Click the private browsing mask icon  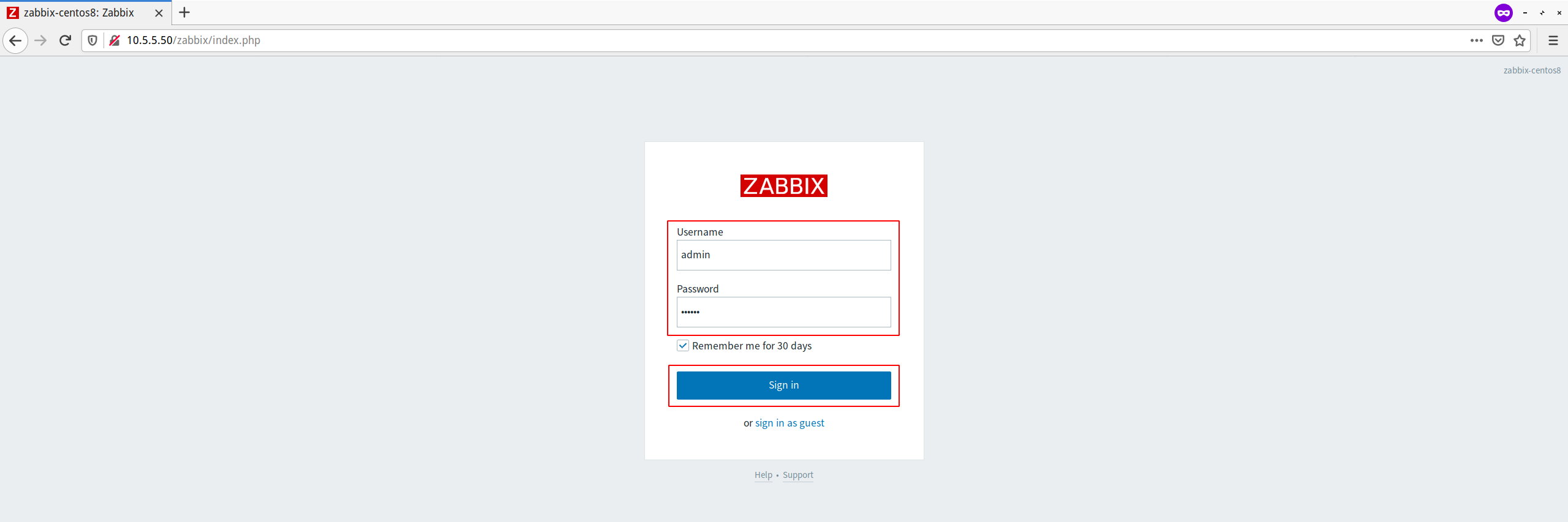[x=1504, y=12]
